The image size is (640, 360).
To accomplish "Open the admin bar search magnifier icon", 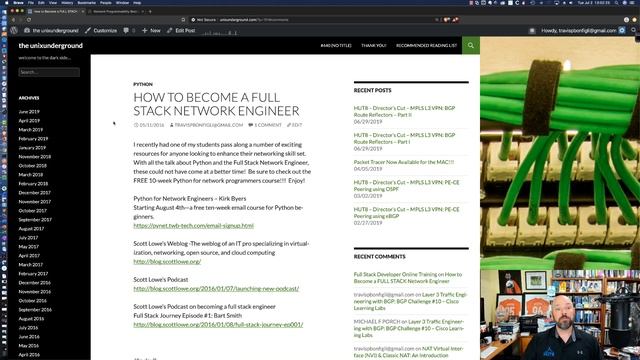I will tap(633, 30).
